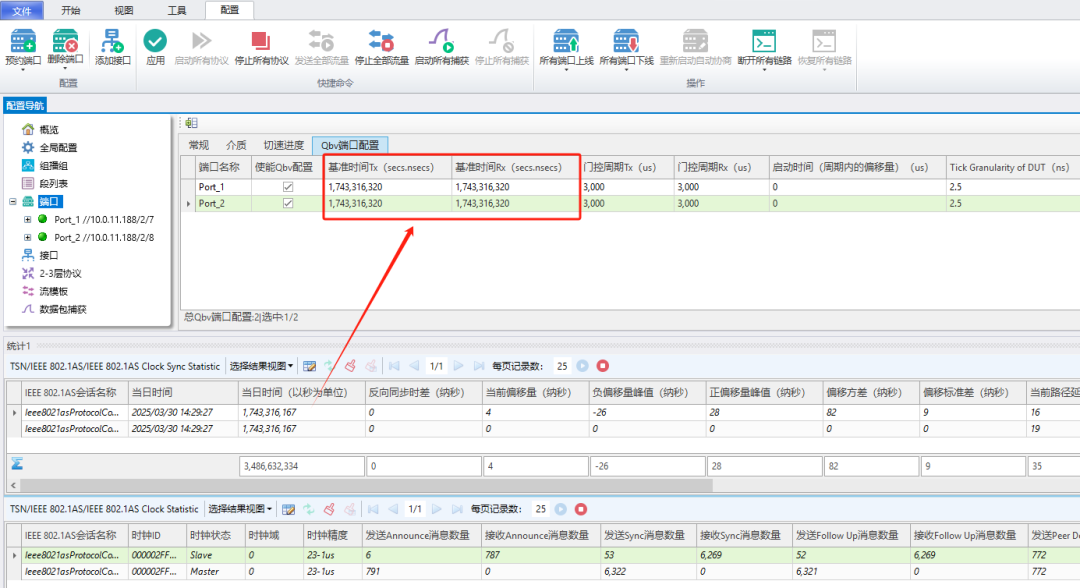This screenshot has width=1080, height=588.
Task: Apply configuration with the 应用 checkmark icon
Action: pos(155,41)
